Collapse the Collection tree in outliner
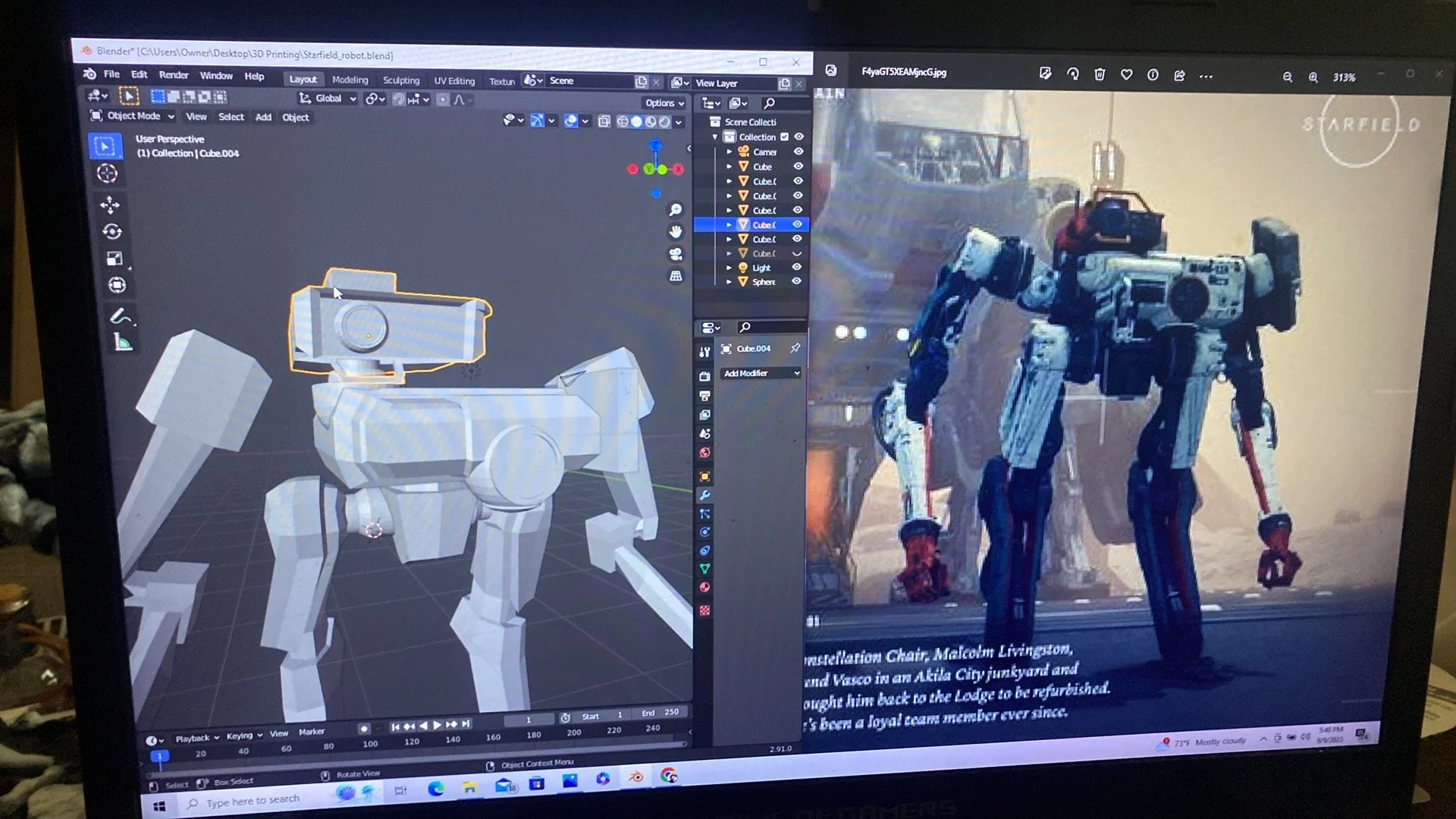 click(714, 137)
